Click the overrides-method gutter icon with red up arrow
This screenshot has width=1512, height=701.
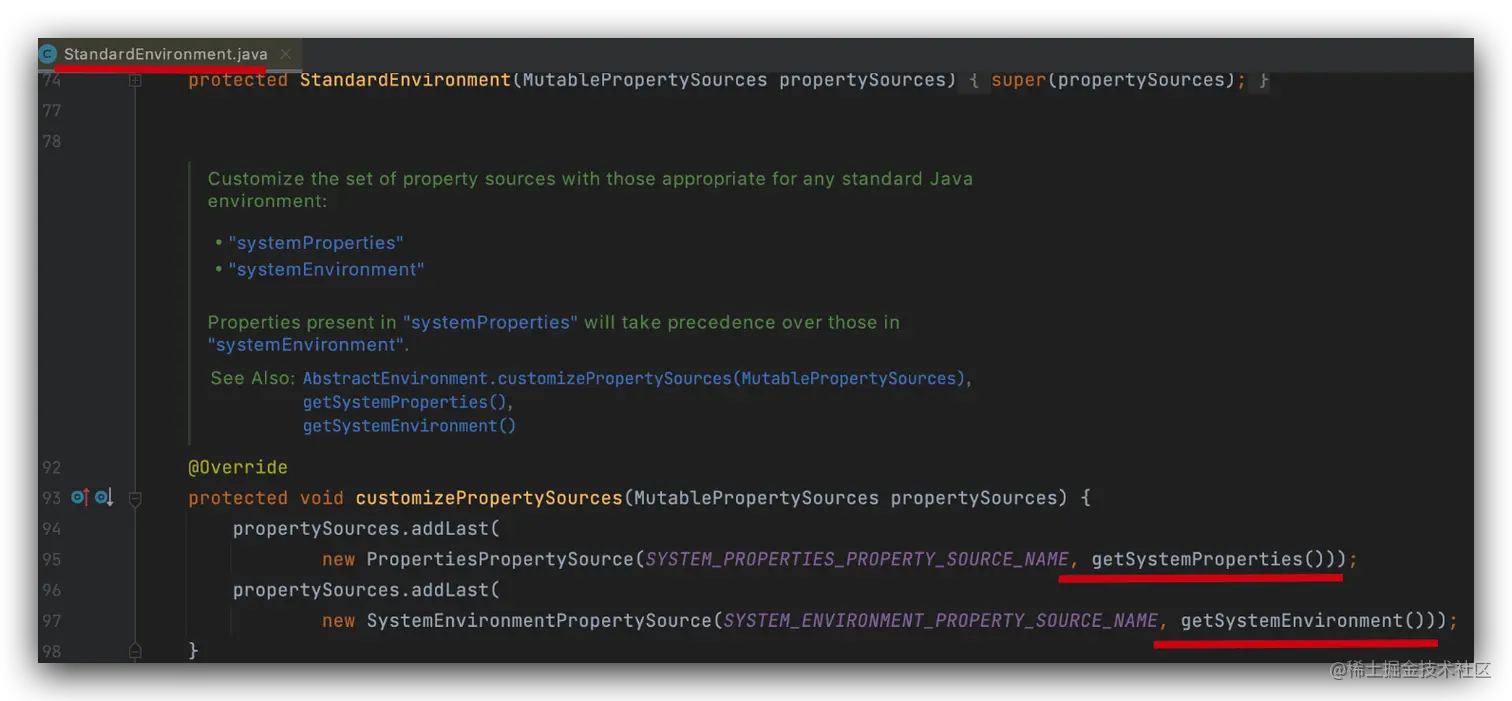[x=80, y=497]
